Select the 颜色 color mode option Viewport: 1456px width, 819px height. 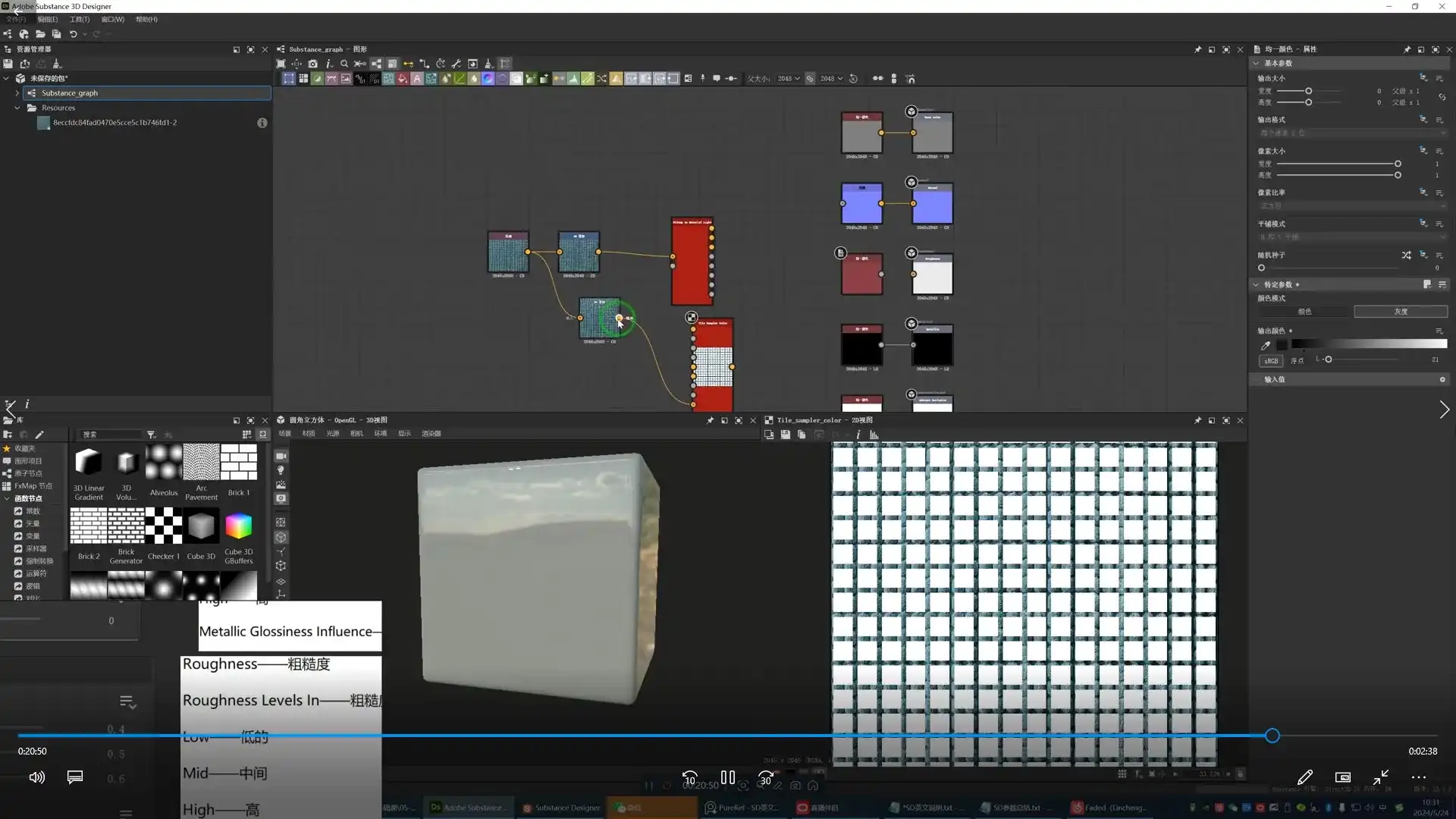click(x=1304, y=312)
